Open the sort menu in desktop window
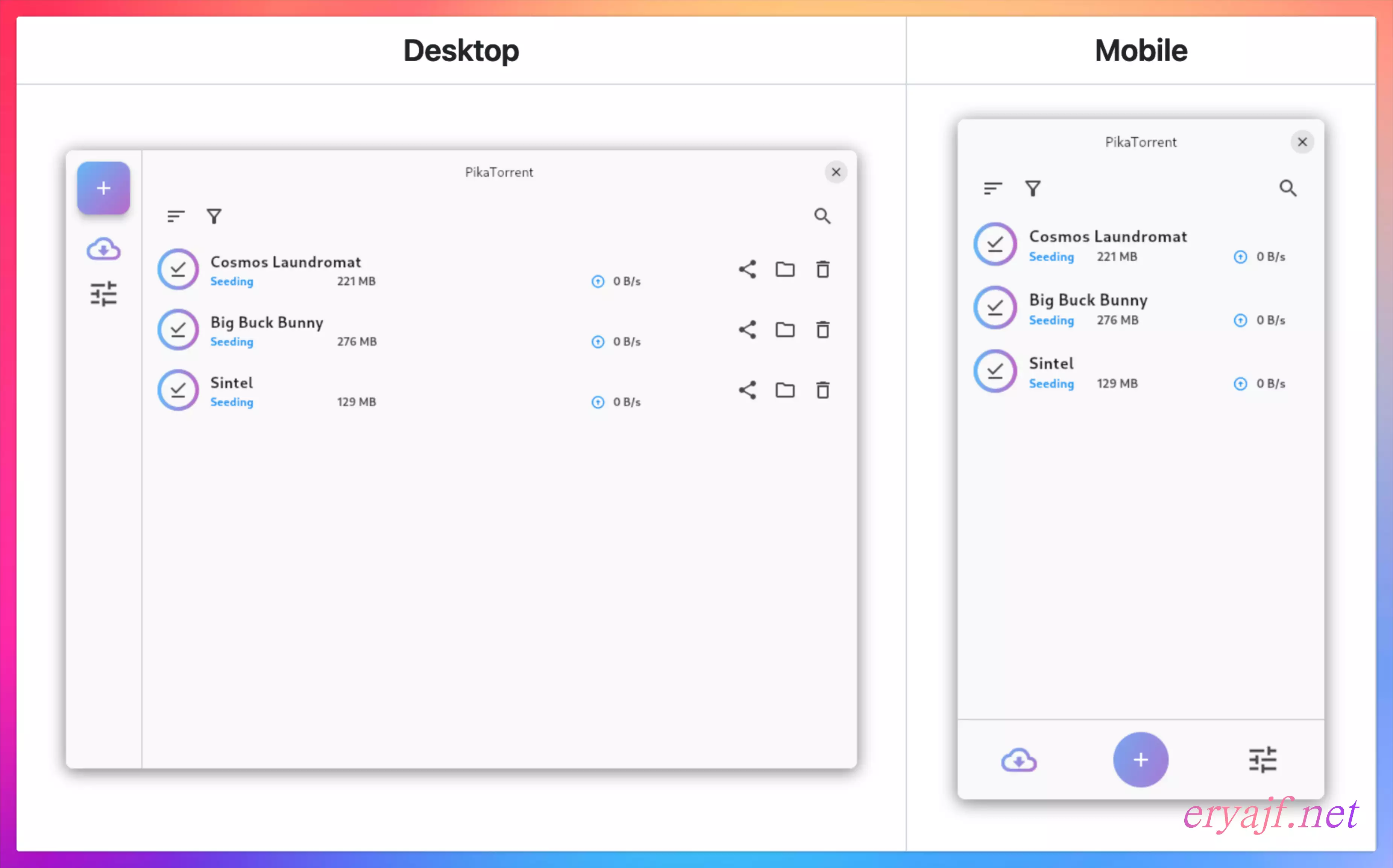The image size is (1393, 868). click(176, 216)
